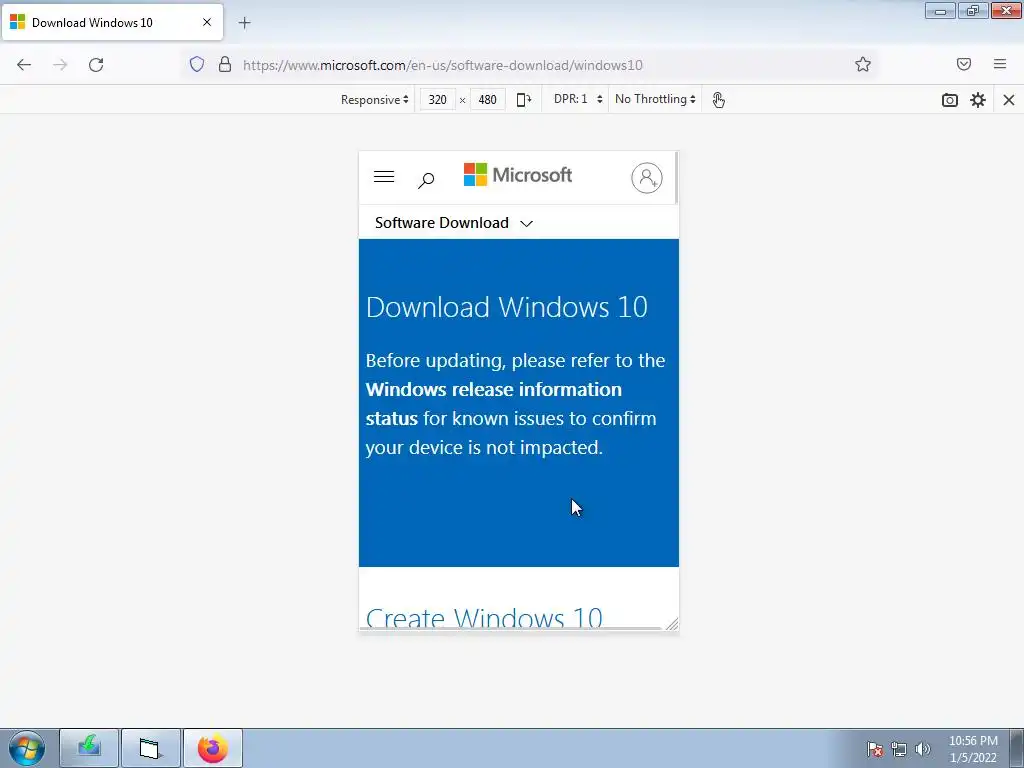Click the address bar URL
The height and width of the screenshot is (768, 1024).
[443, 65]
